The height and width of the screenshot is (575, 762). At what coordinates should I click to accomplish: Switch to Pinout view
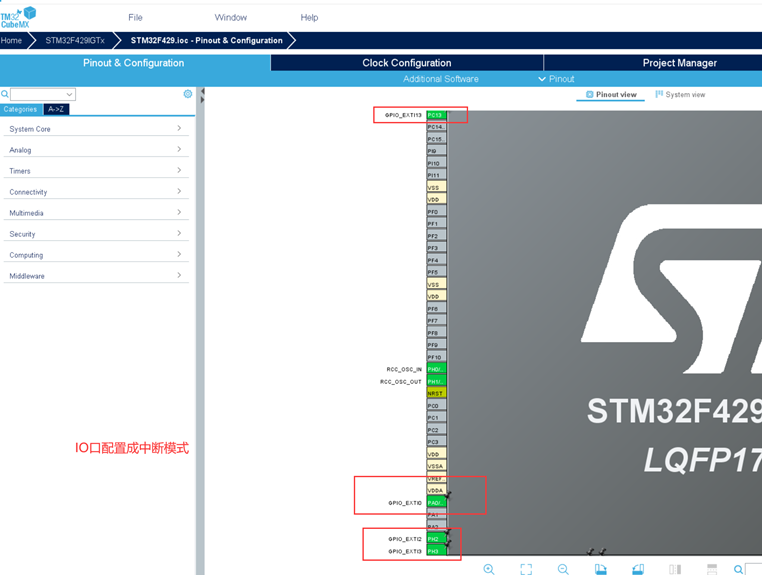click(611, 94)
